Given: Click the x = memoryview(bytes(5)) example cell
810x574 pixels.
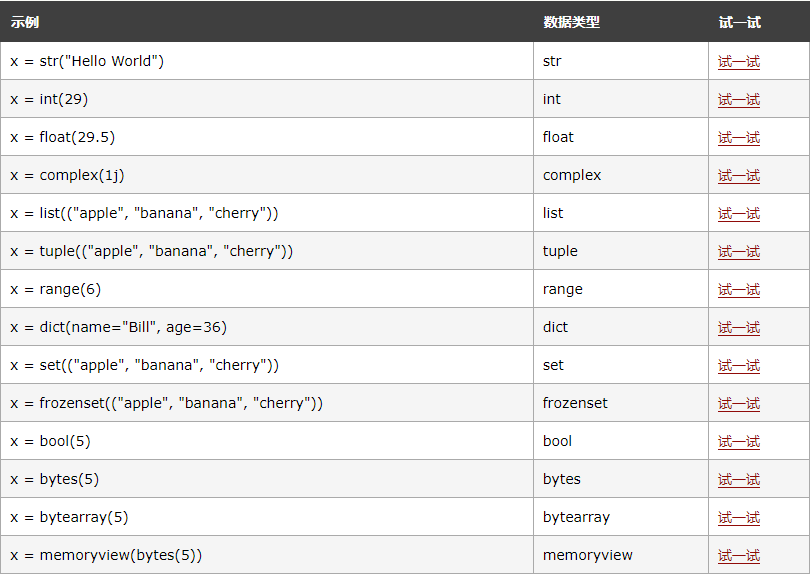Looking at the screenshot, I should pos(106,556).
